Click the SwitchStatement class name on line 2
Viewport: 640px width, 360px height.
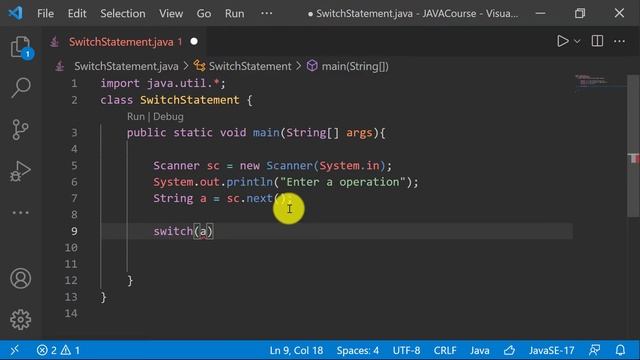tap(189, 100)
